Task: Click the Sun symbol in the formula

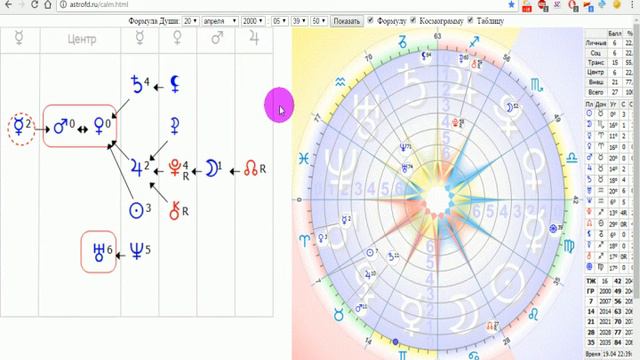Action: 136,211
